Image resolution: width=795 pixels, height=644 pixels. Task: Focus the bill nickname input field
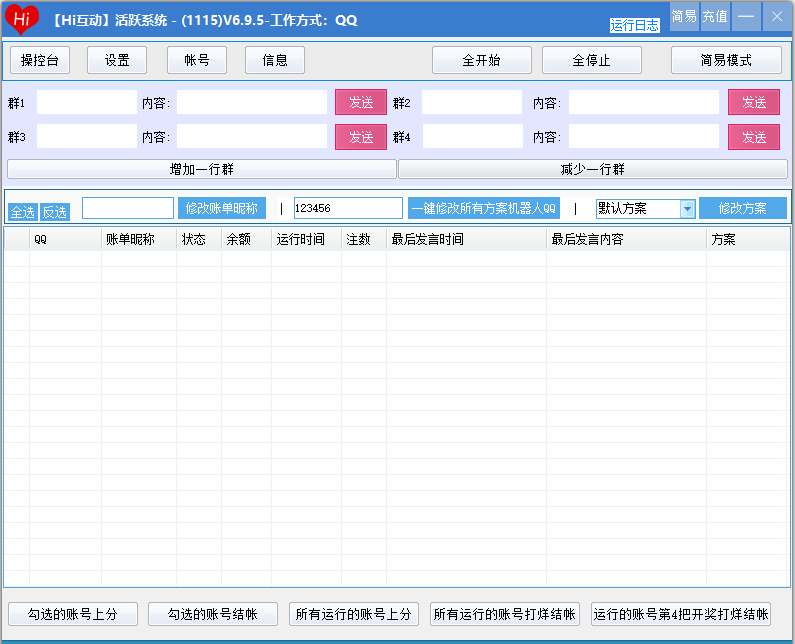click(x=128, y=208)
